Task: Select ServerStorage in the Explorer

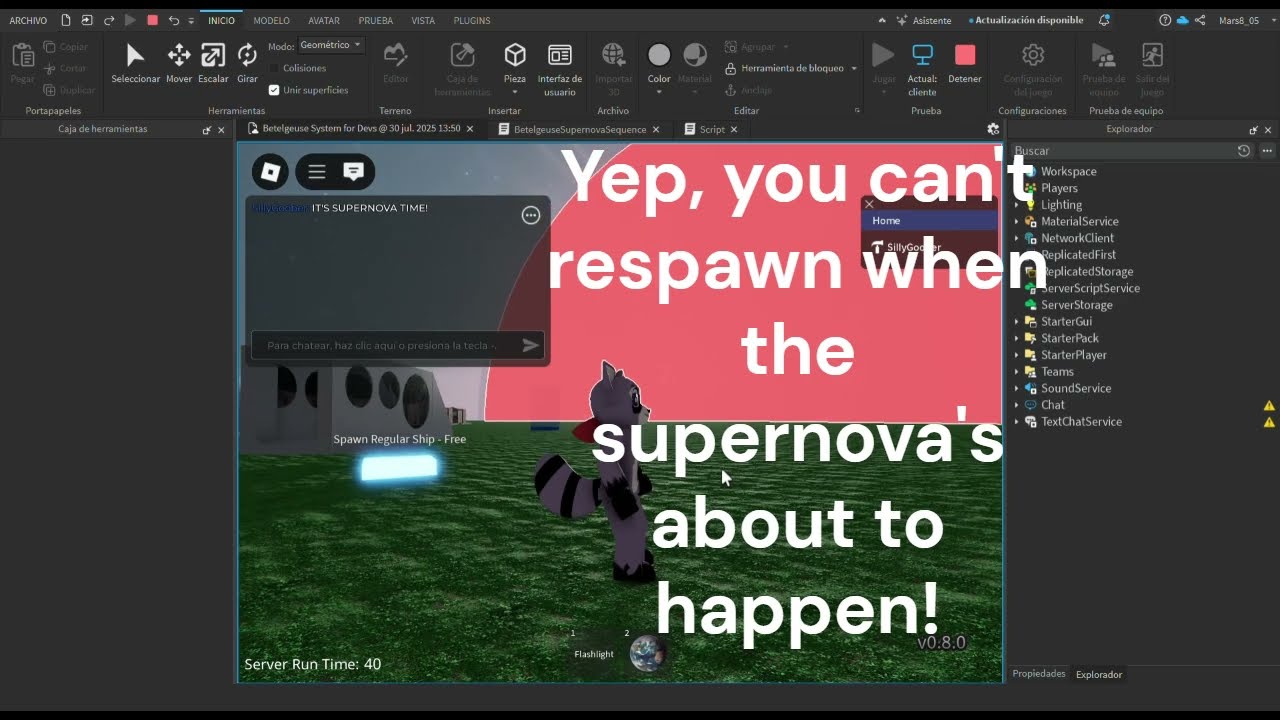Action: 1076,305
